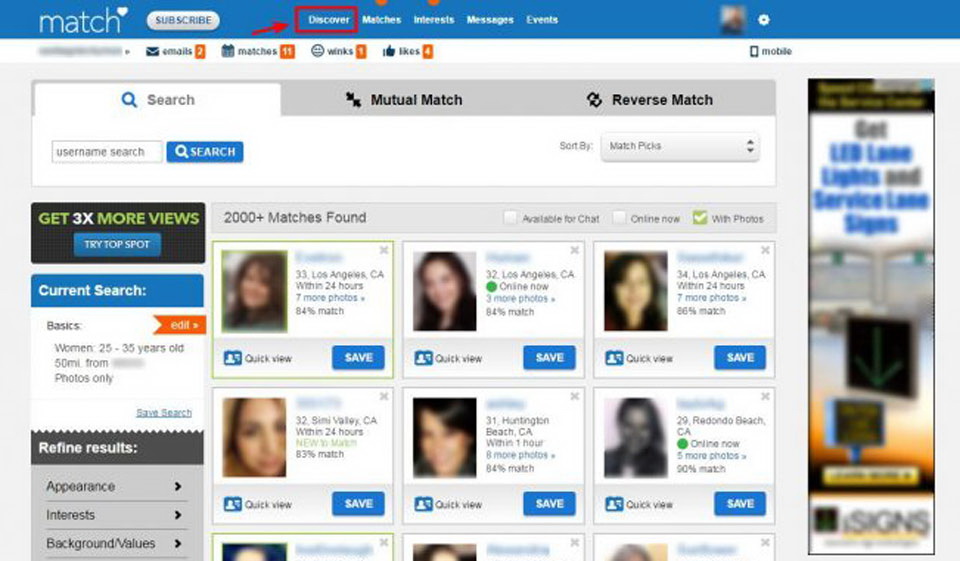This screenshot has width=960, height=561.
Task: Click the mobile phone icon
Action: [753, 51]
